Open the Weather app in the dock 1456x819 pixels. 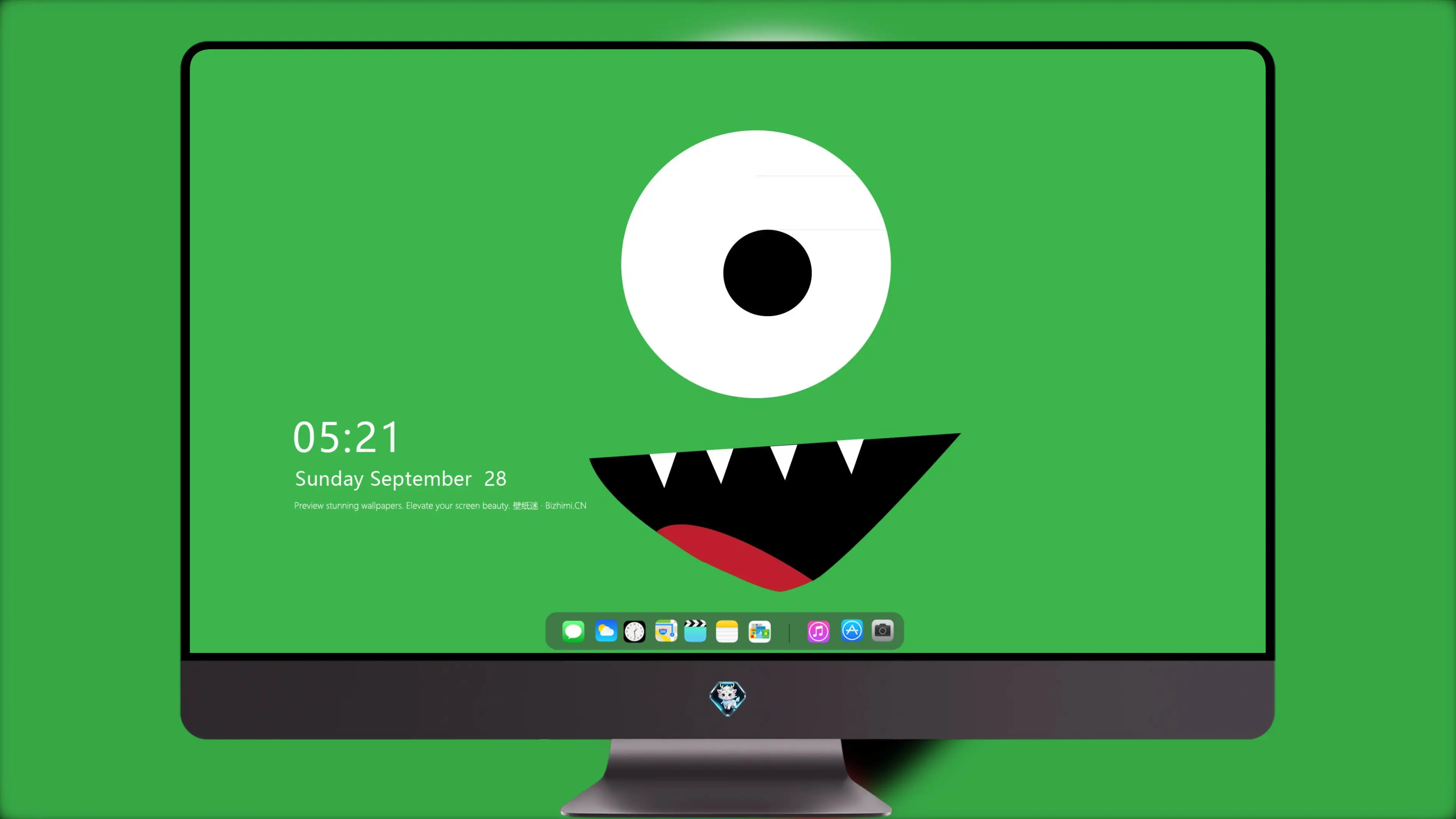point(606,631)
